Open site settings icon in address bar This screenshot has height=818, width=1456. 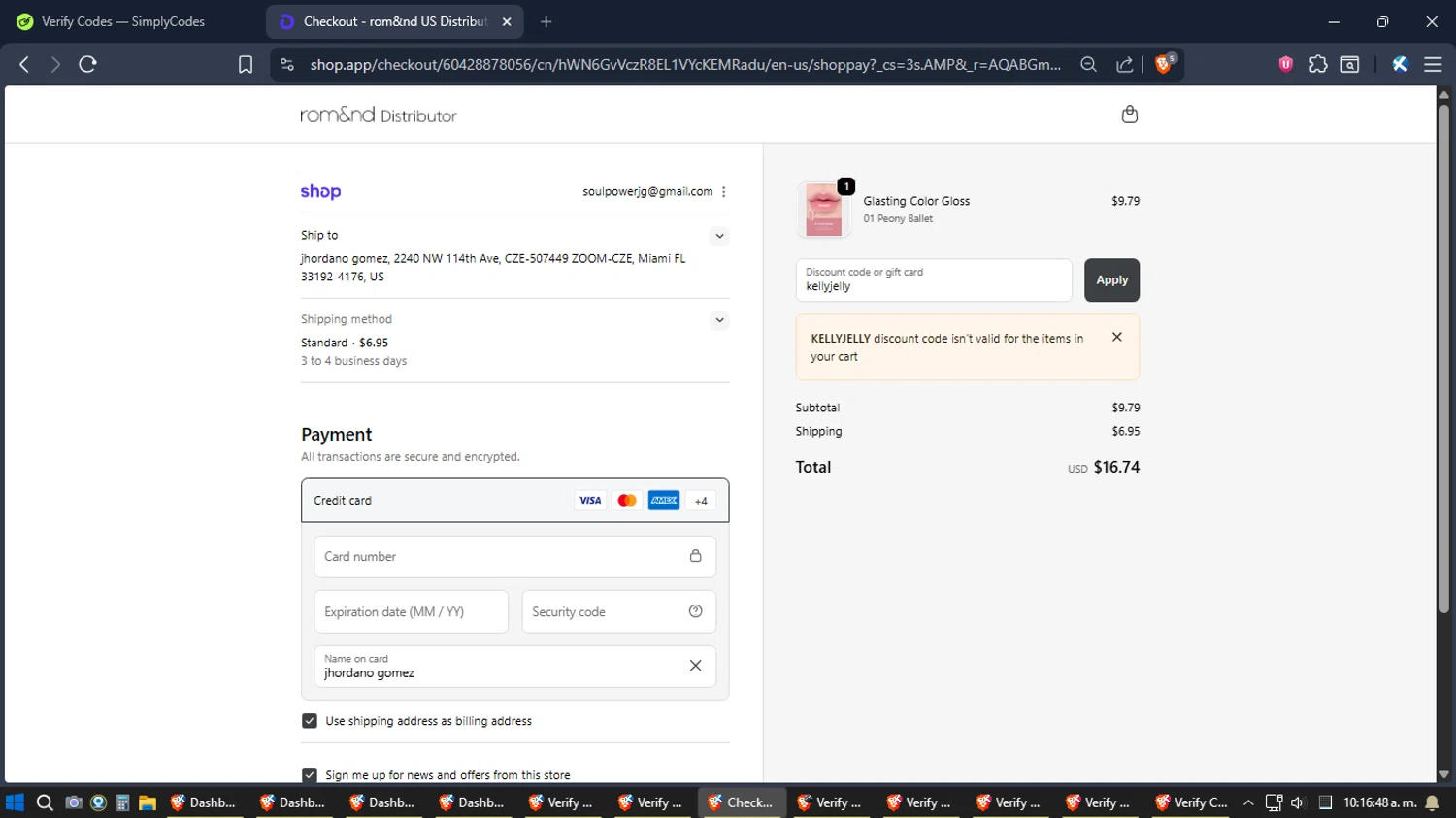point(286,64)
